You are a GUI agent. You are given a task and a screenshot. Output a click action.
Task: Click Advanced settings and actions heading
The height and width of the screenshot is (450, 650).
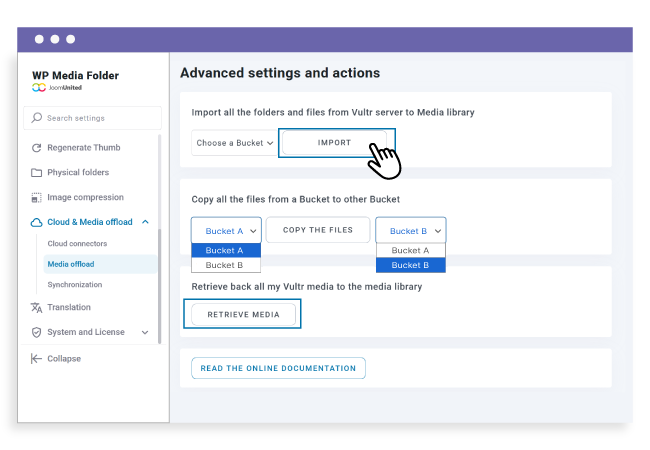280,73
